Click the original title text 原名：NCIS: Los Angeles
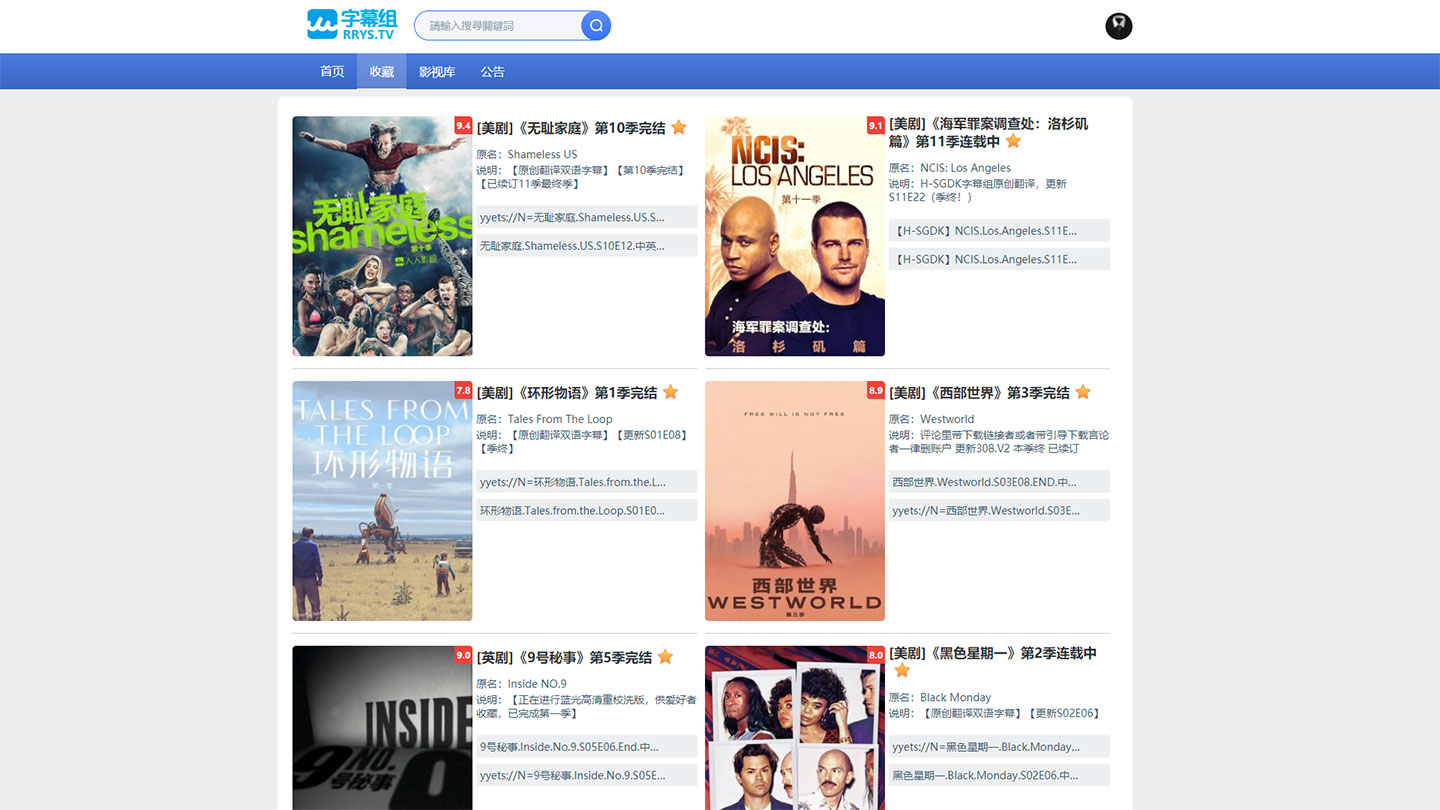Viewport: 1440px width, 810px height. pyautogui.click(x=950, y=168)
